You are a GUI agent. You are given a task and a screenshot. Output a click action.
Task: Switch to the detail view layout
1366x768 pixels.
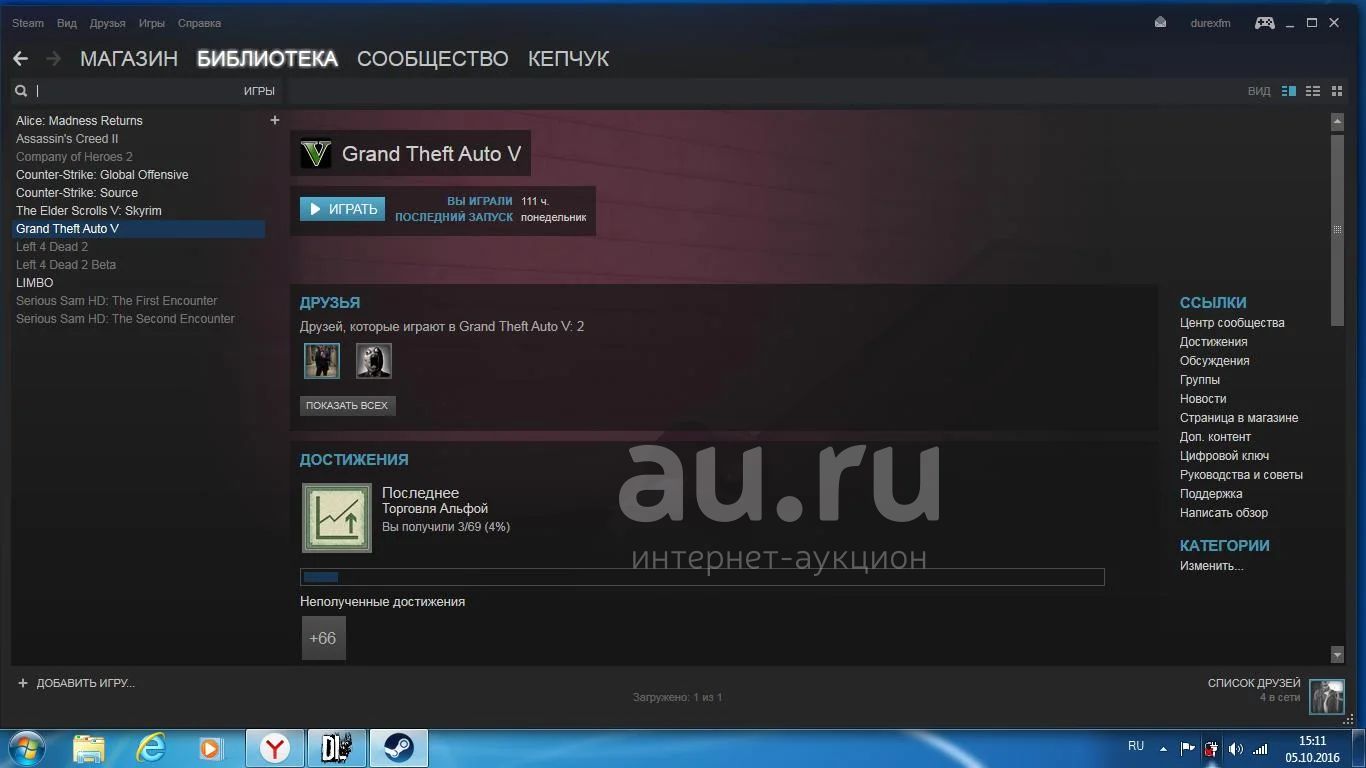pos(1289,91)
